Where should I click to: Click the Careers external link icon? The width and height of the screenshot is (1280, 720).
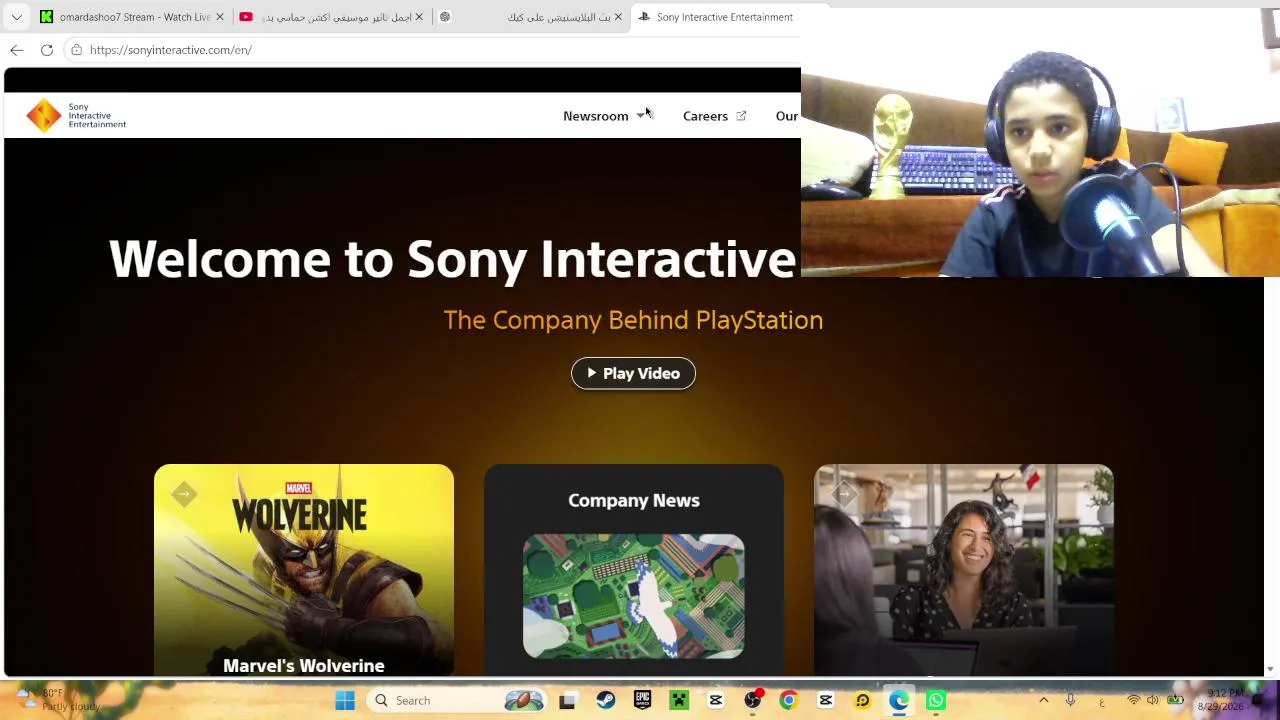(741, 116)
